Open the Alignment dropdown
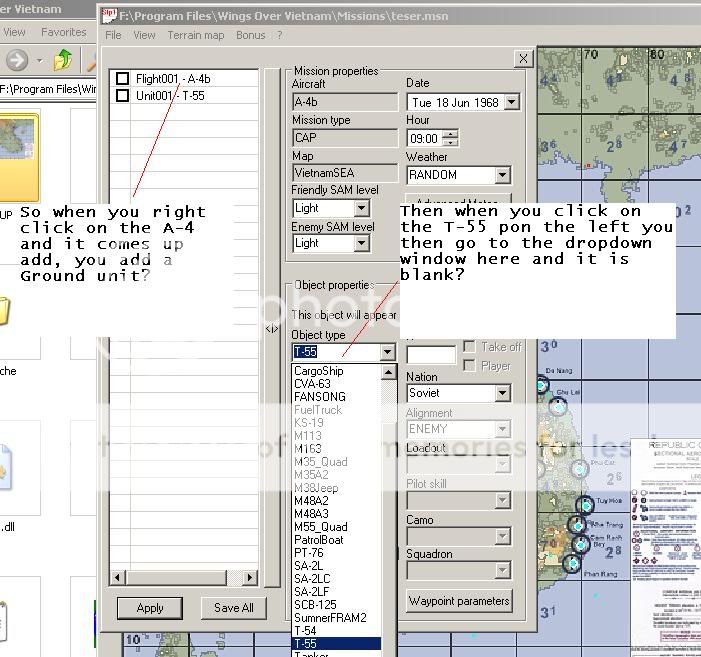This screenshot has height=657, width=701. coord(503,429)
